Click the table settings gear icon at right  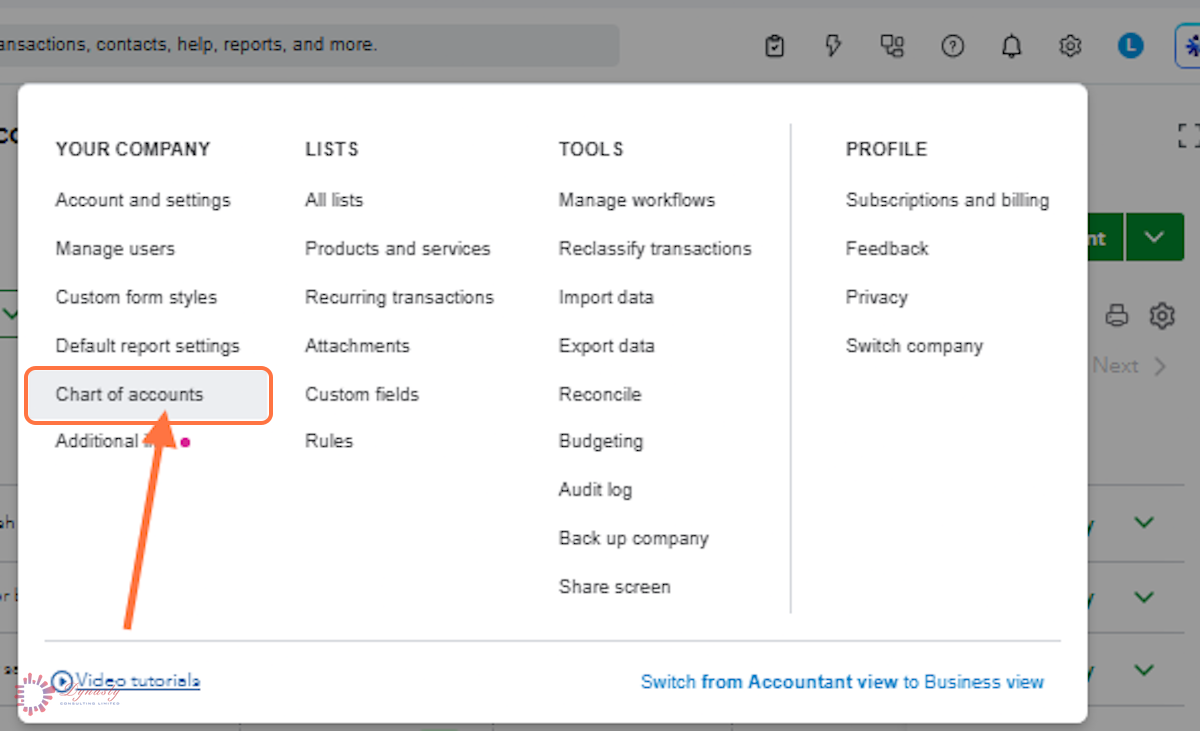click(1161, 317)
